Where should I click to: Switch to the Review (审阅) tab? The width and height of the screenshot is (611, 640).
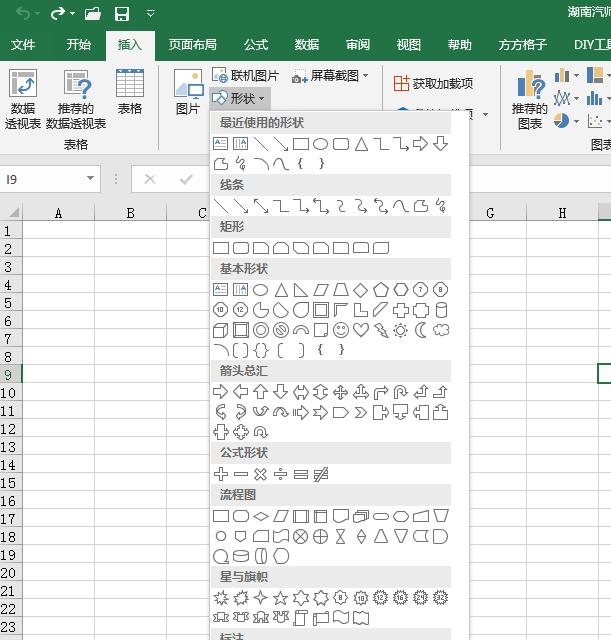pyautogui.click(x=358, y=44)
